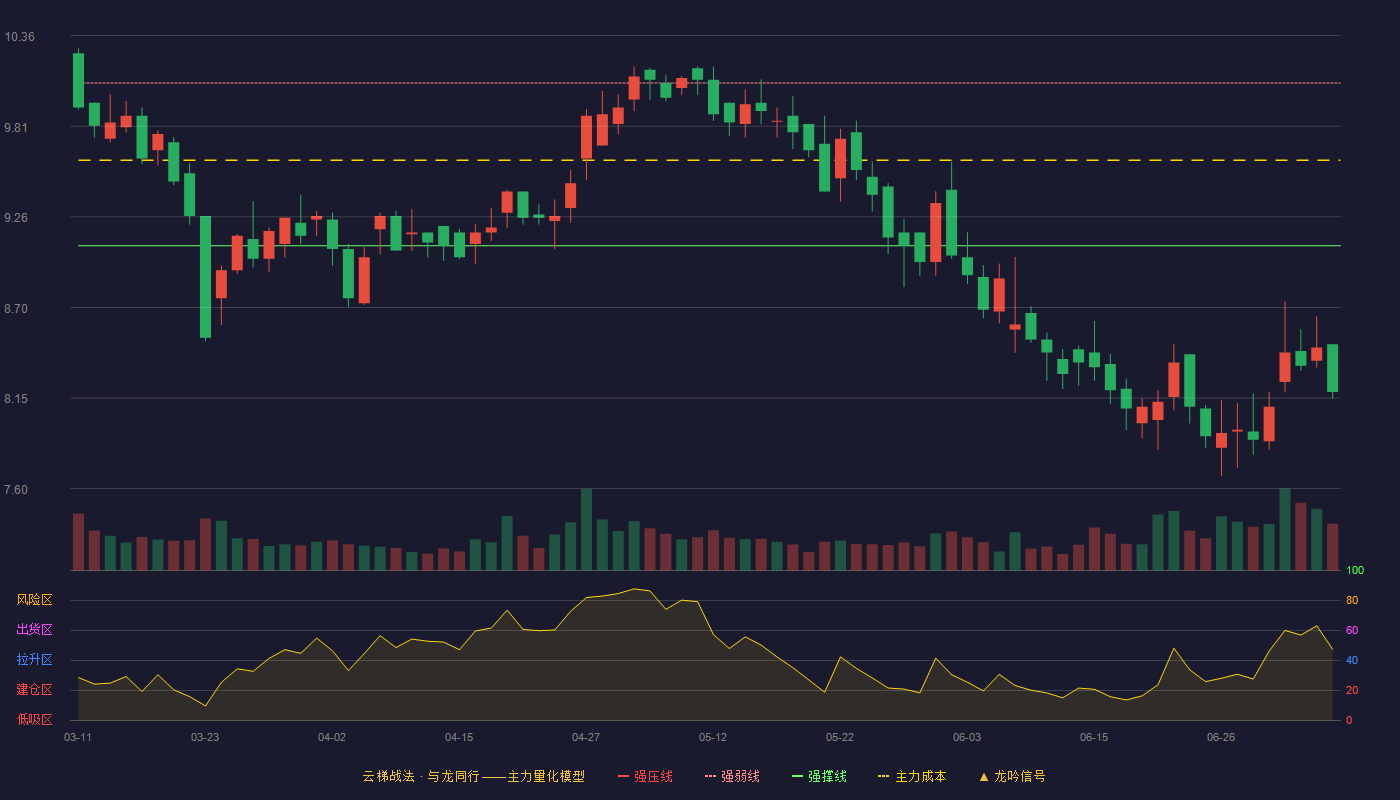Click the pink dotted icon beside 强弱线

(x=710, y=776)
